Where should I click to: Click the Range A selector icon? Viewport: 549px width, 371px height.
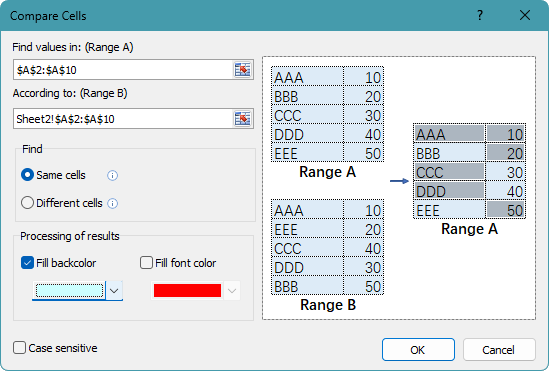[x=242, y=70]
